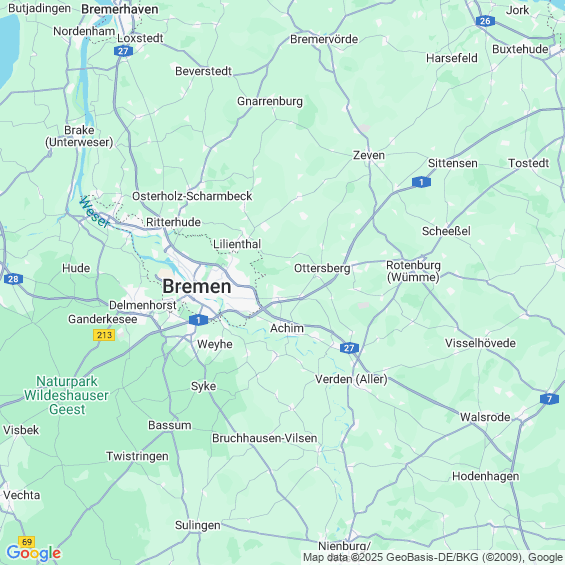Click the A28 highway shield near Hude
Screen dimensions: 565x565
point(14,279)
